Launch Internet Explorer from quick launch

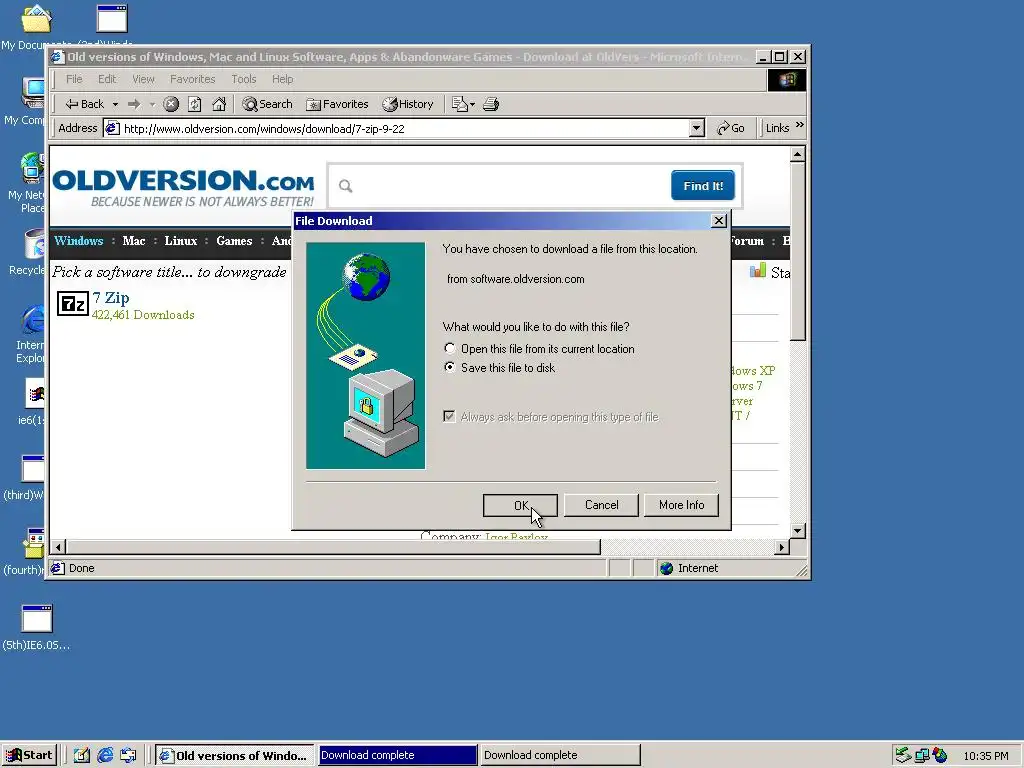[105, 756]
